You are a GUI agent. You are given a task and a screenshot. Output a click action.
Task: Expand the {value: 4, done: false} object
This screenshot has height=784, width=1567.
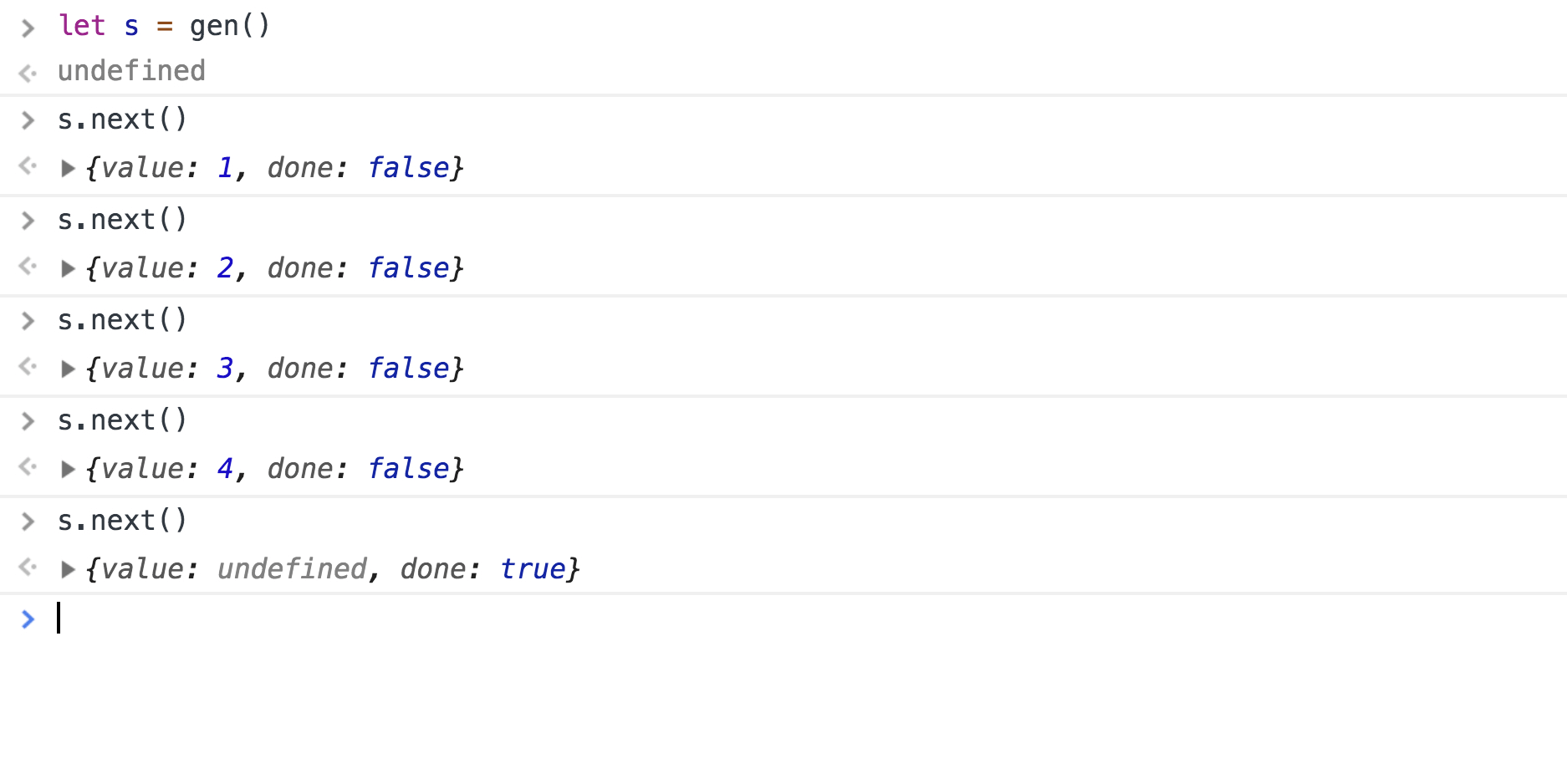69,470
